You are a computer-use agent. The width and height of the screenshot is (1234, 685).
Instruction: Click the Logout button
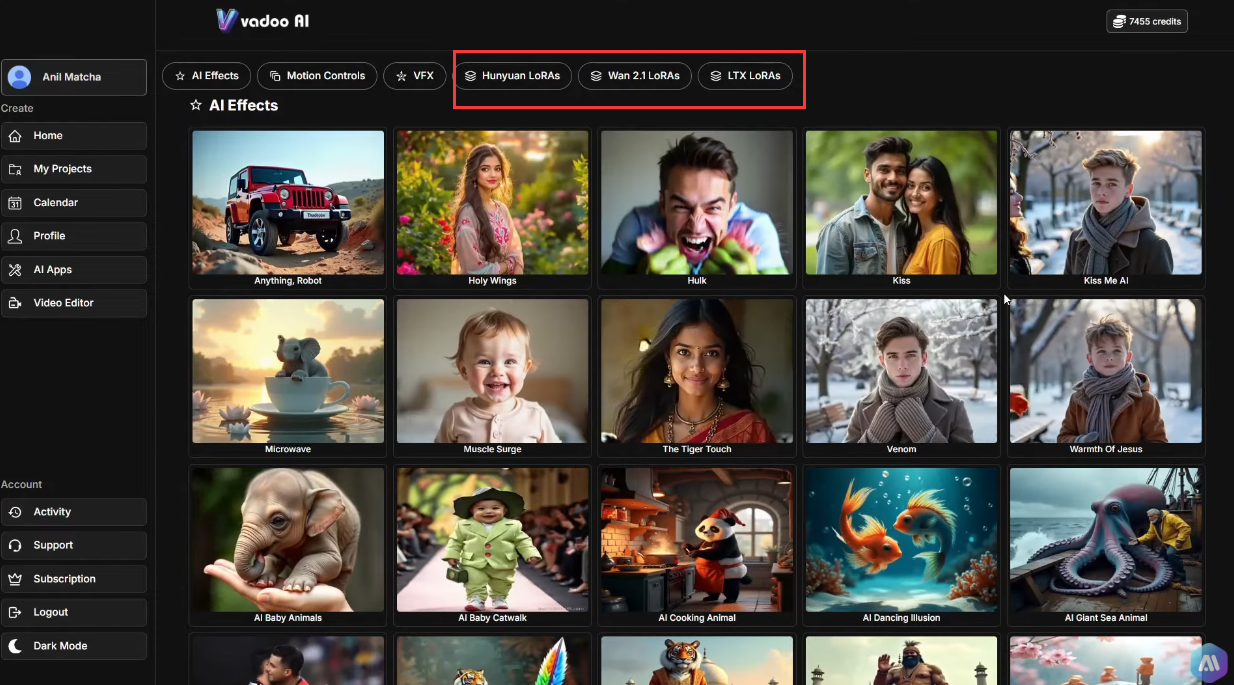pos(74,612)
